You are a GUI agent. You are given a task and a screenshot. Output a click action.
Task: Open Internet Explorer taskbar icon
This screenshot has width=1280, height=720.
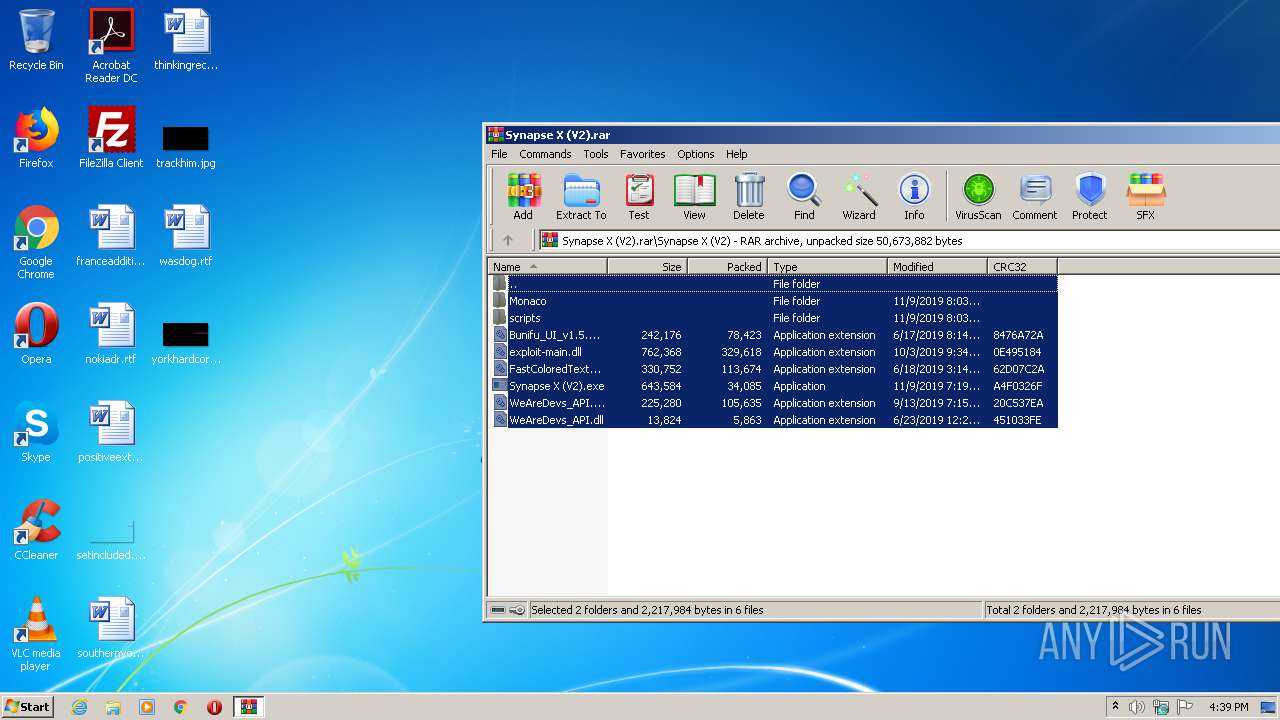click(x=79, y=707)
